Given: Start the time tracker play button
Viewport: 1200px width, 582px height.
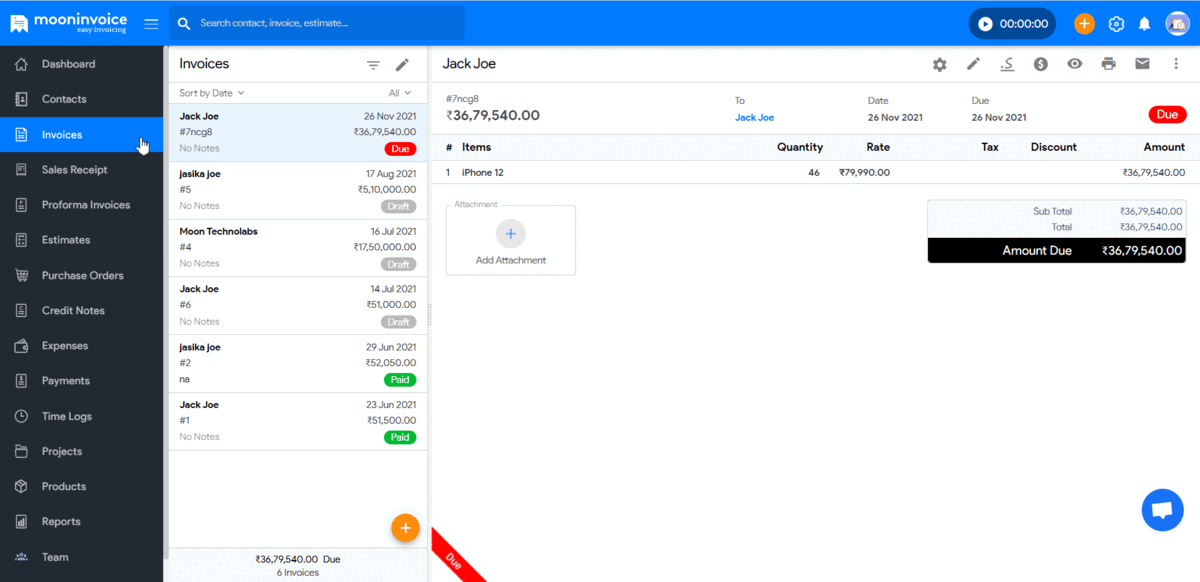Looking at the screenshot, I should pyautogui.click(x=985, y=23).
